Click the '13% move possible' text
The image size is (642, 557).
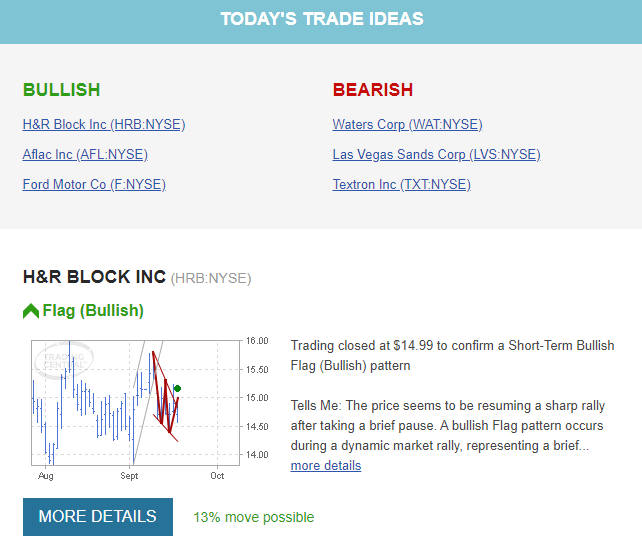pos(253,517)
